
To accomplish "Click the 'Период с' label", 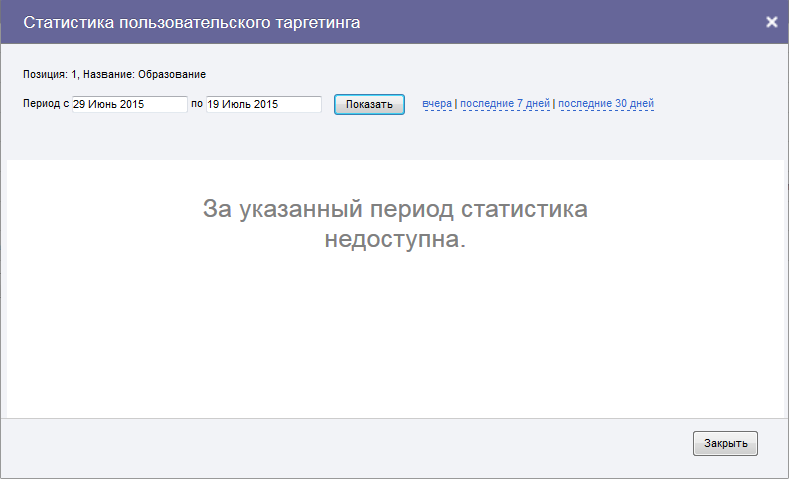I will tap(46, 104).
